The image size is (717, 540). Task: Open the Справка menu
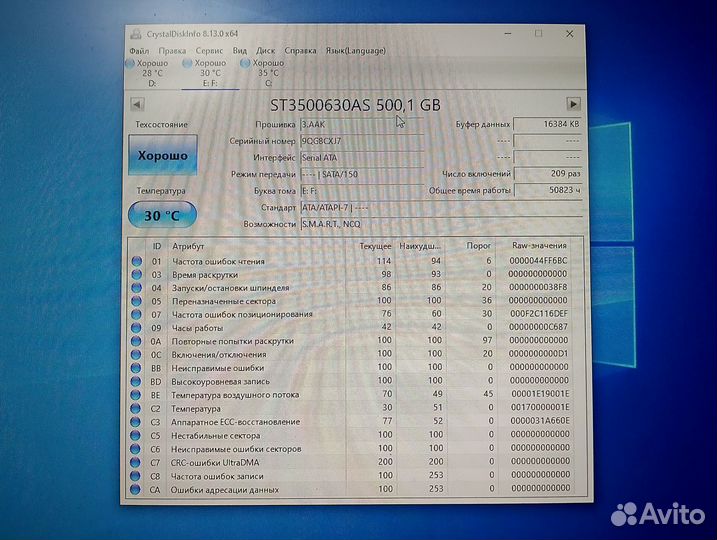(300, 51)
